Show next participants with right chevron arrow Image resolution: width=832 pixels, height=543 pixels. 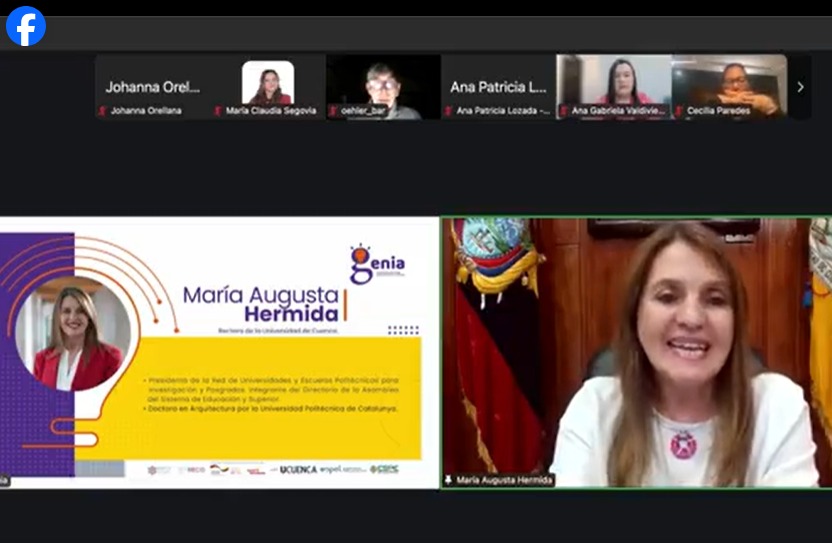click(800, 87)
